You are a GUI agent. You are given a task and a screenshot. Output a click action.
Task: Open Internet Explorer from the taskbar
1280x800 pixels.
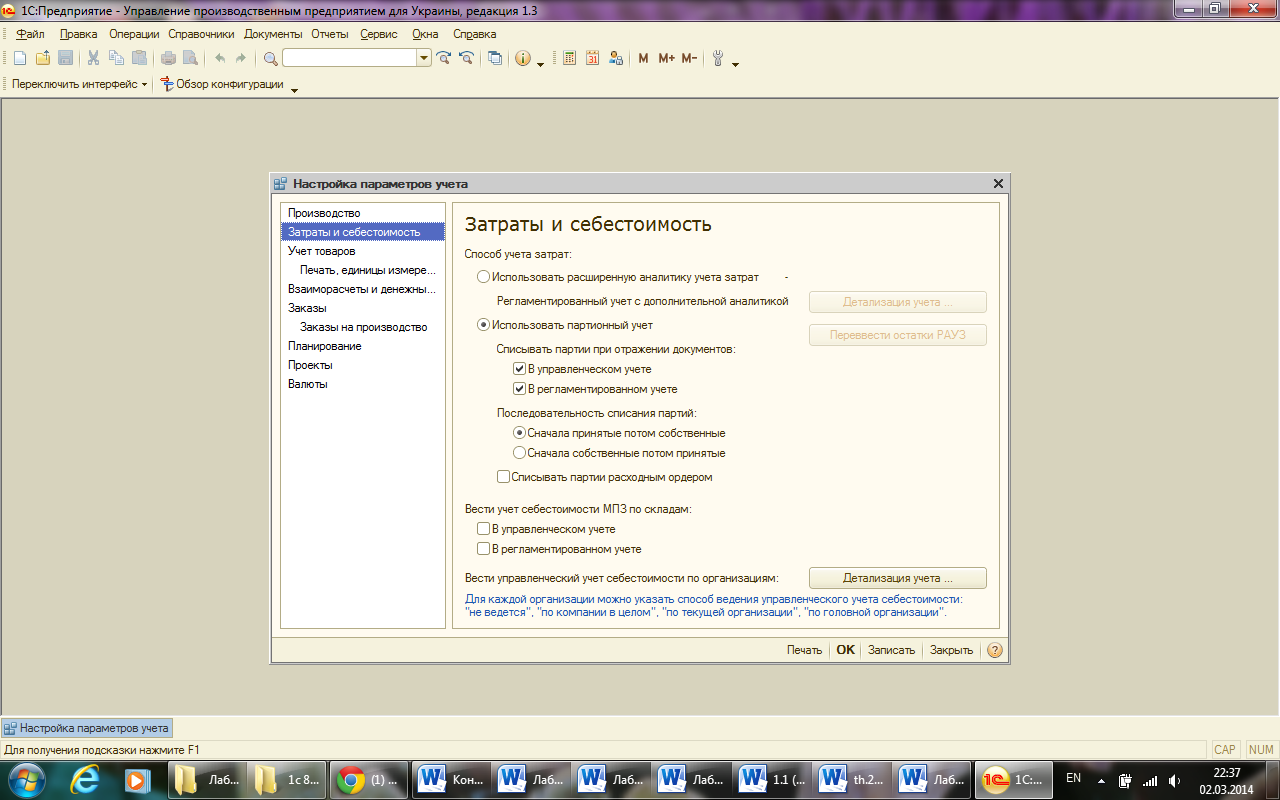tap(83, 779)
